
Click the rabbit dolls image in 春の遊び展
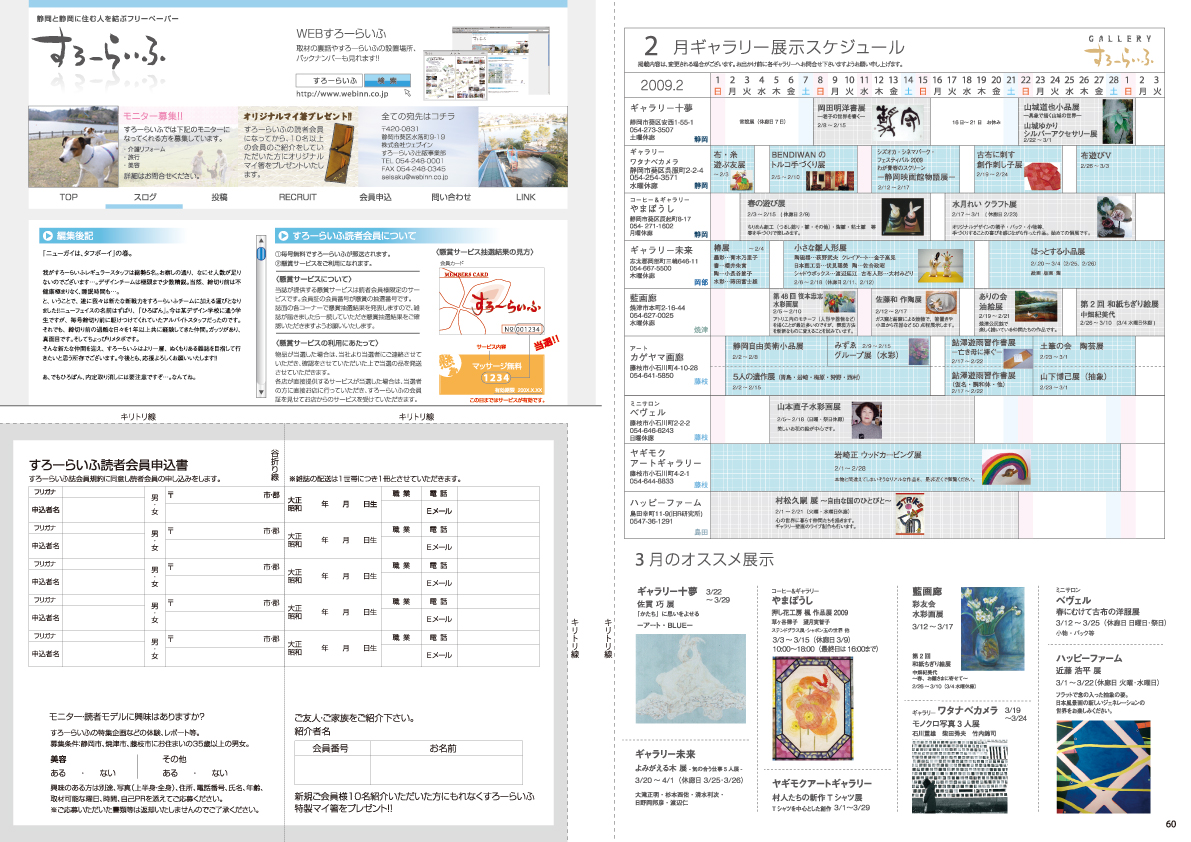coord(902,217)
